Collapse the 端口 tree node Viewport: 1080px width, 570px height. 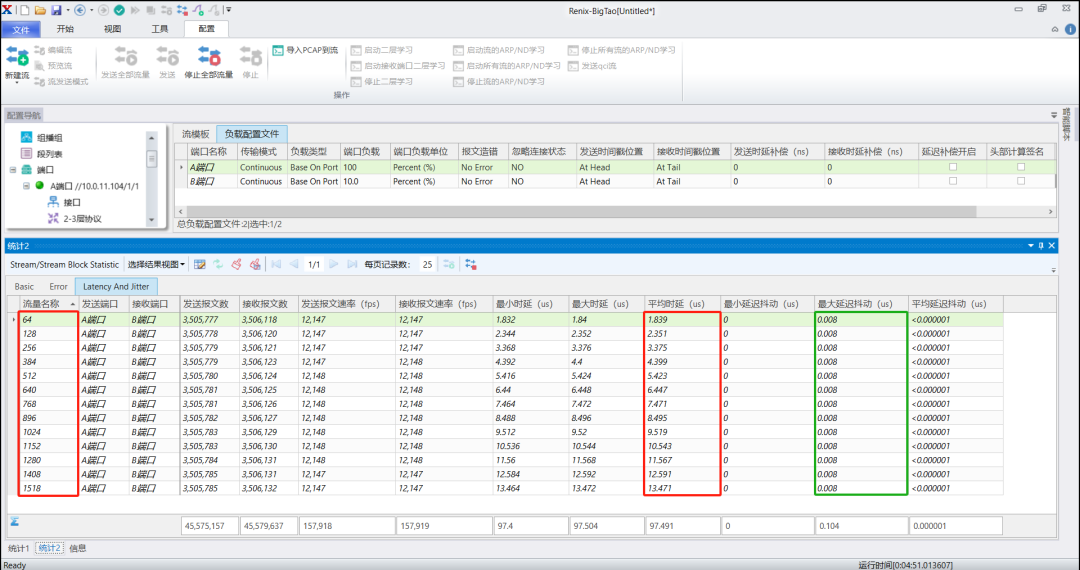pyautogui.click(x=13, y=169)
